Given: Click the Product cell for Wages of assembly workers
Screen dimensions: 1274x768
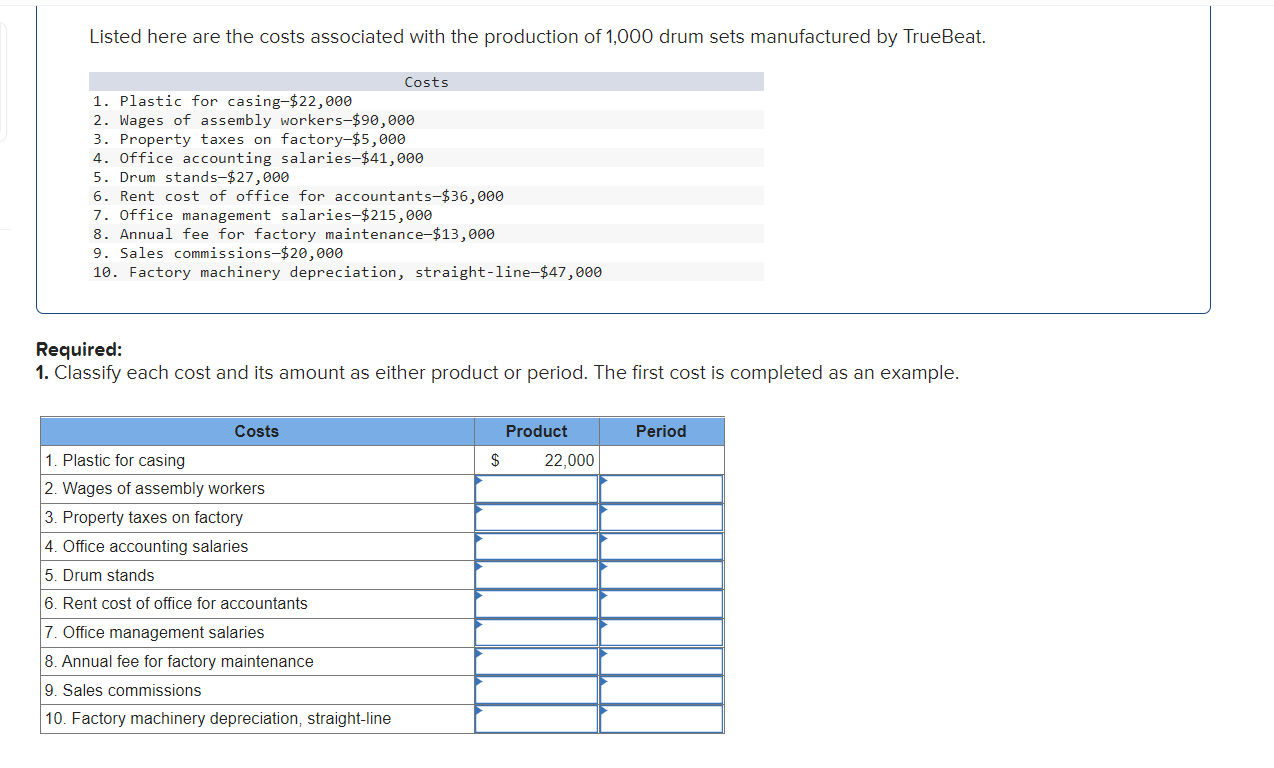Looking at the screenshot, I should click(536, 488).
